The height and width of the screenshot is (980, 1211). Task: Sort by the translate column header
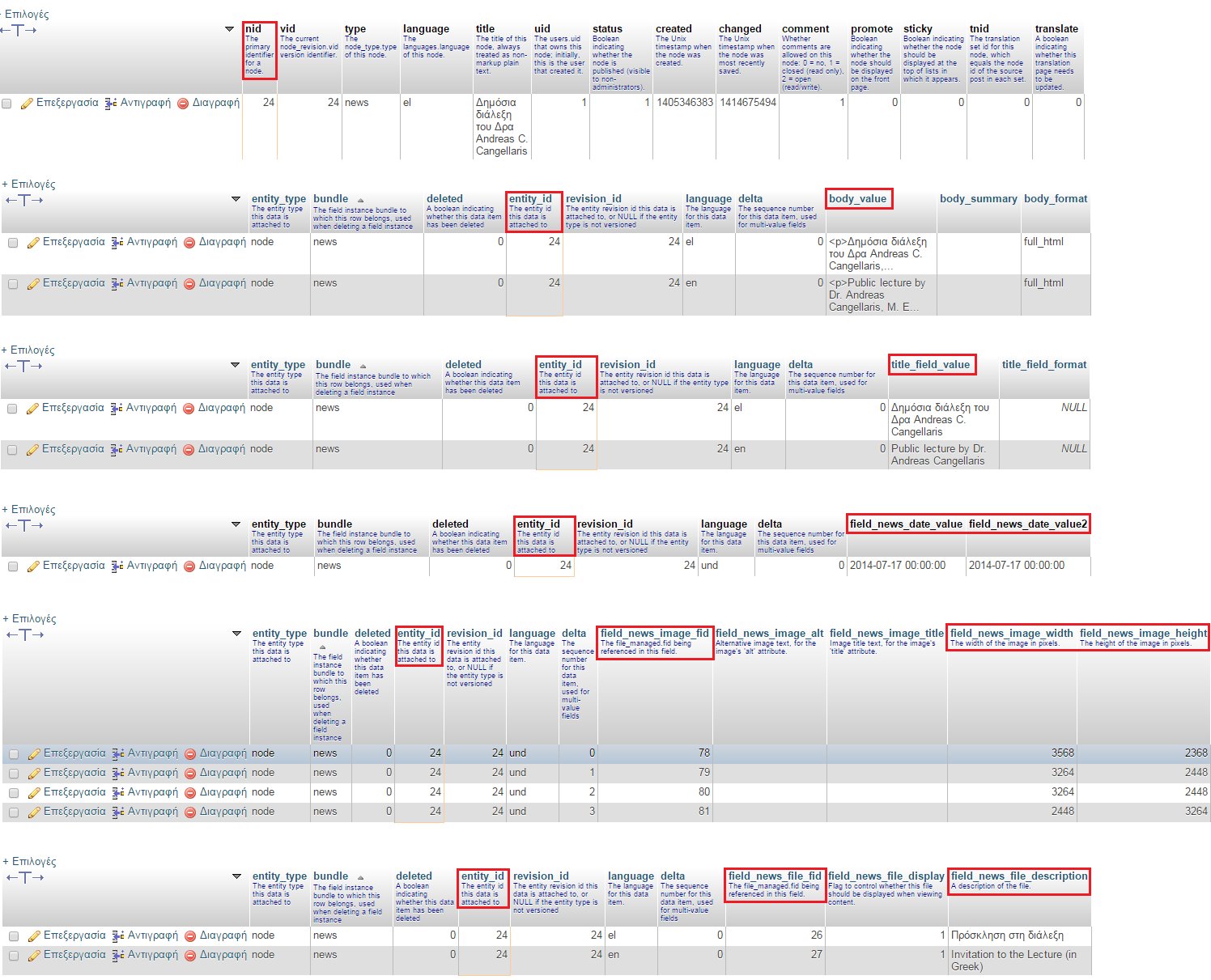coord(1056,28)
